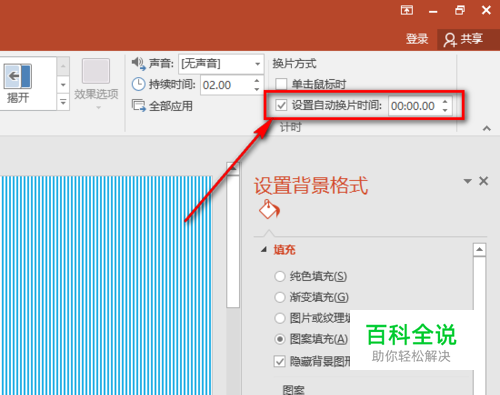This screenshot has width=500, height=395.
Task: Click 全部应用 apply to all button
Action: (x=163, y=106)
